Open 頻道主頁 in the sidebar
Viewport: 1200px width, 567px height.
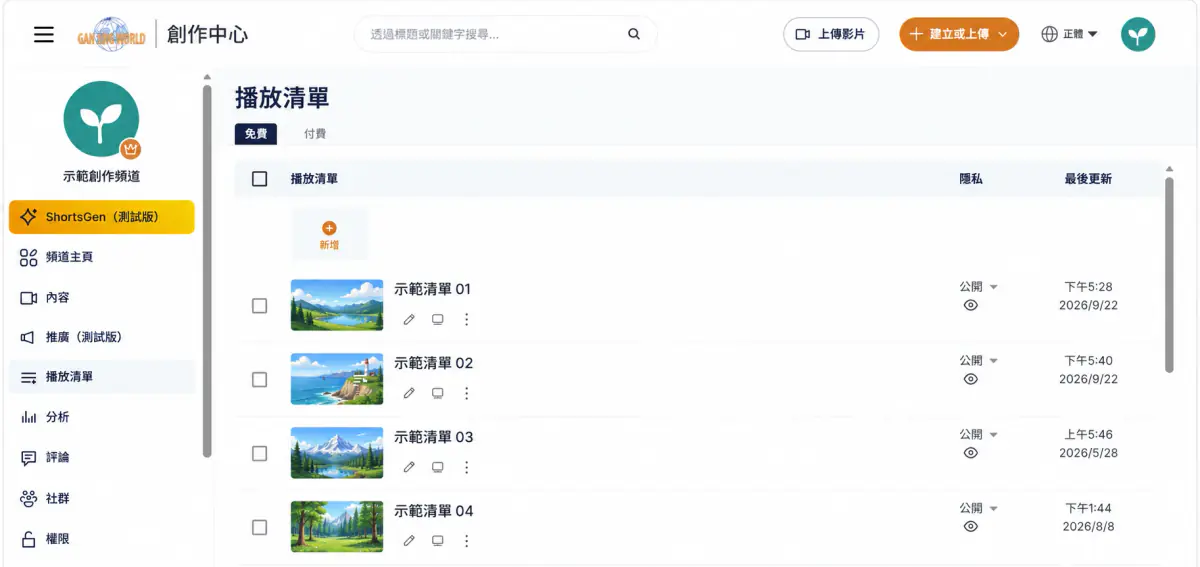pyautogui.click(x=101, y=257)
